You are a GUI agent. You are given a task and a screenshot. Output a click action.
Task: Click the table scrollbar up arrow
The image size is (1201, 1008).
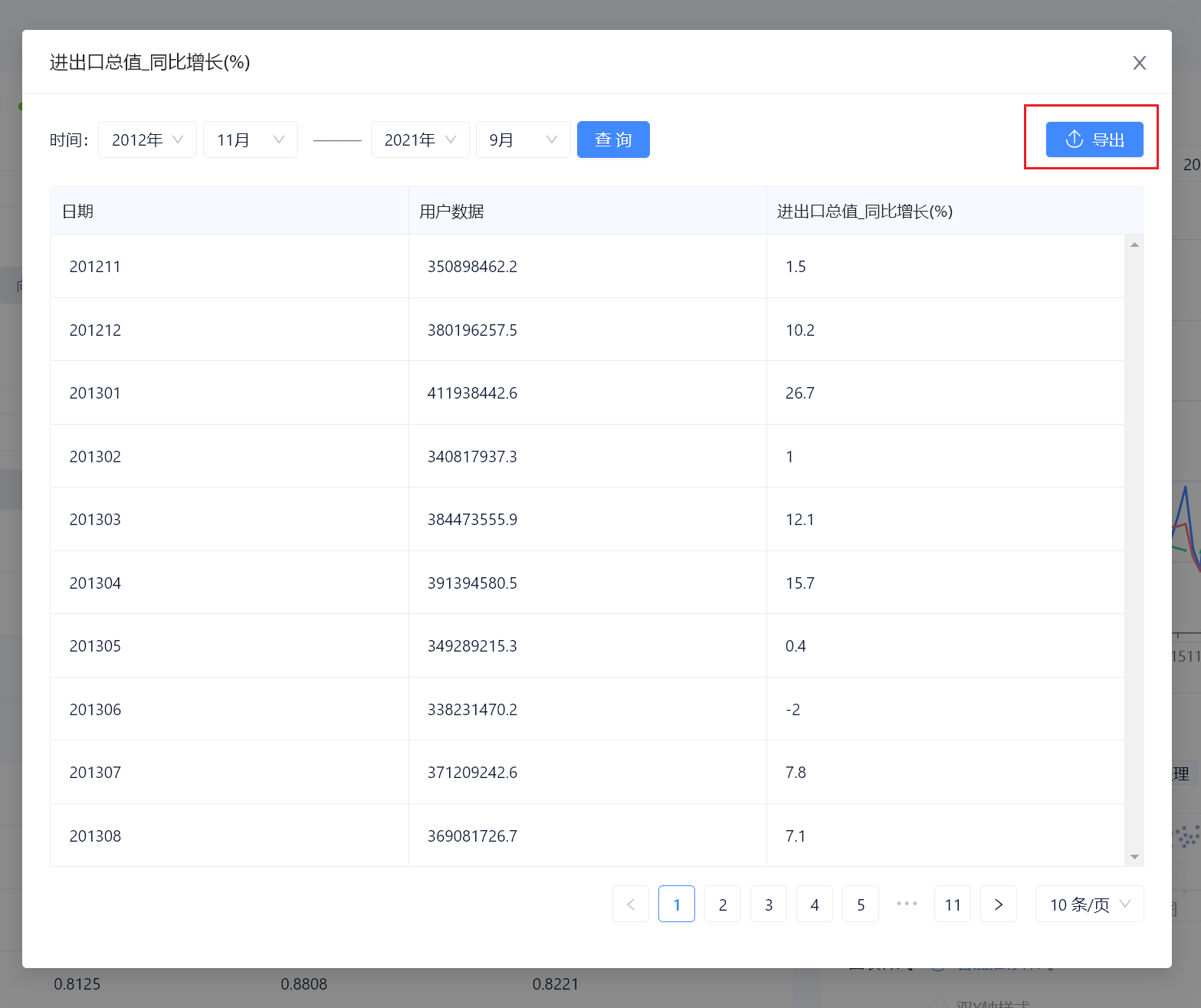[x=1134, y=245]
